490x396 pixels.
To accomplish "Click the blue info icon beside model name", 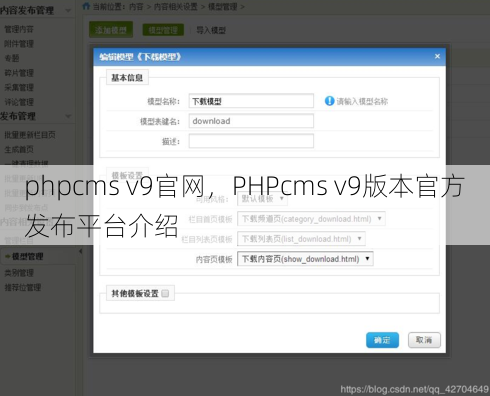I will (329, 101).
